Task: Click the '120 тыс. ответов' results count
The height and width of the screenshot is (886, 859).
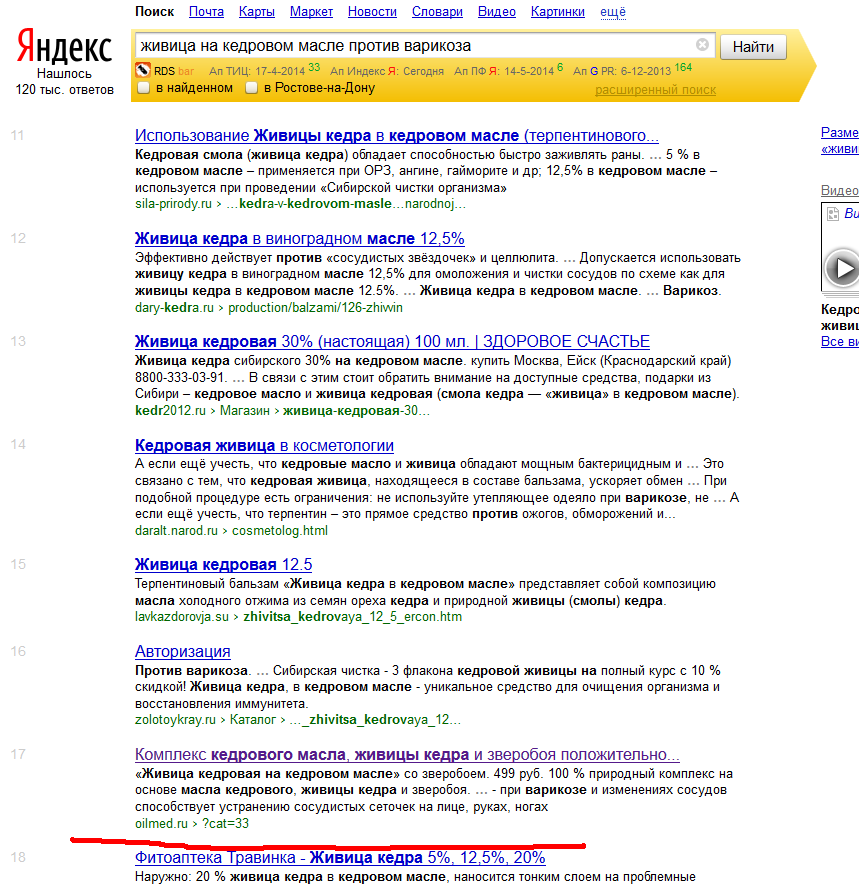Action: pyautogui.click(x=64, y=90)
